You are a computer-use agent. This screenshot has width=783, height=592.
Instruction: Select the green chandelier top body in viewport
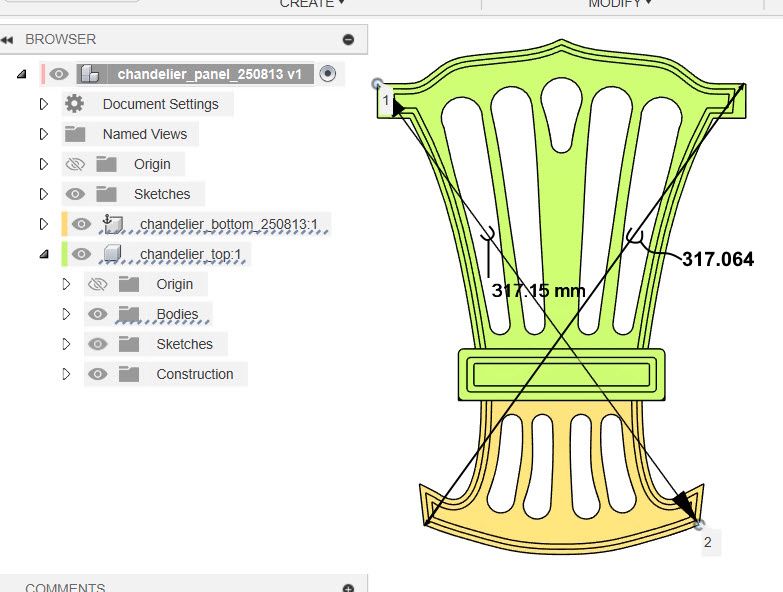pyautogui.click(x=561, y=200)
